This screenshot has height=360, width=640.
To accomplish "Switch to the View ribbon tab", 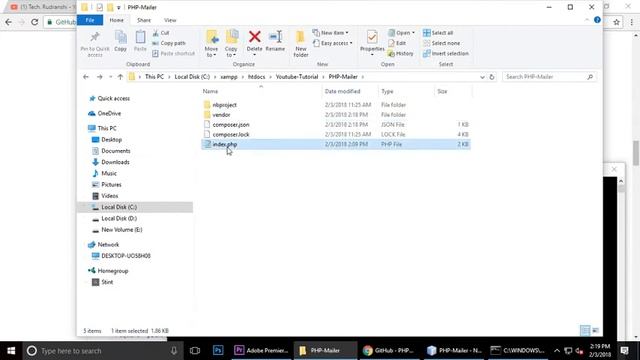I will coord(170,20).
